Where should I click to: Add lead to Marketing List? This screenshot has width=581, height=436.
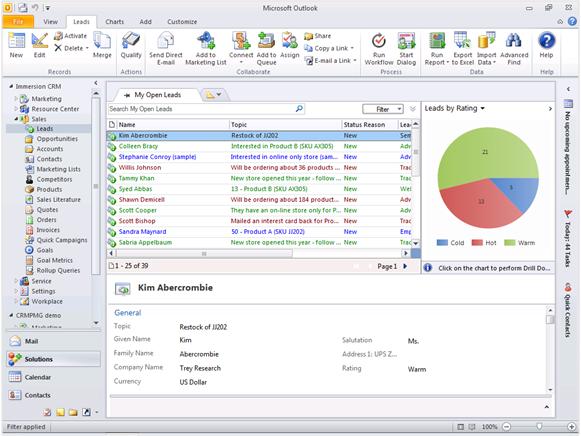(x=206, y=49)
